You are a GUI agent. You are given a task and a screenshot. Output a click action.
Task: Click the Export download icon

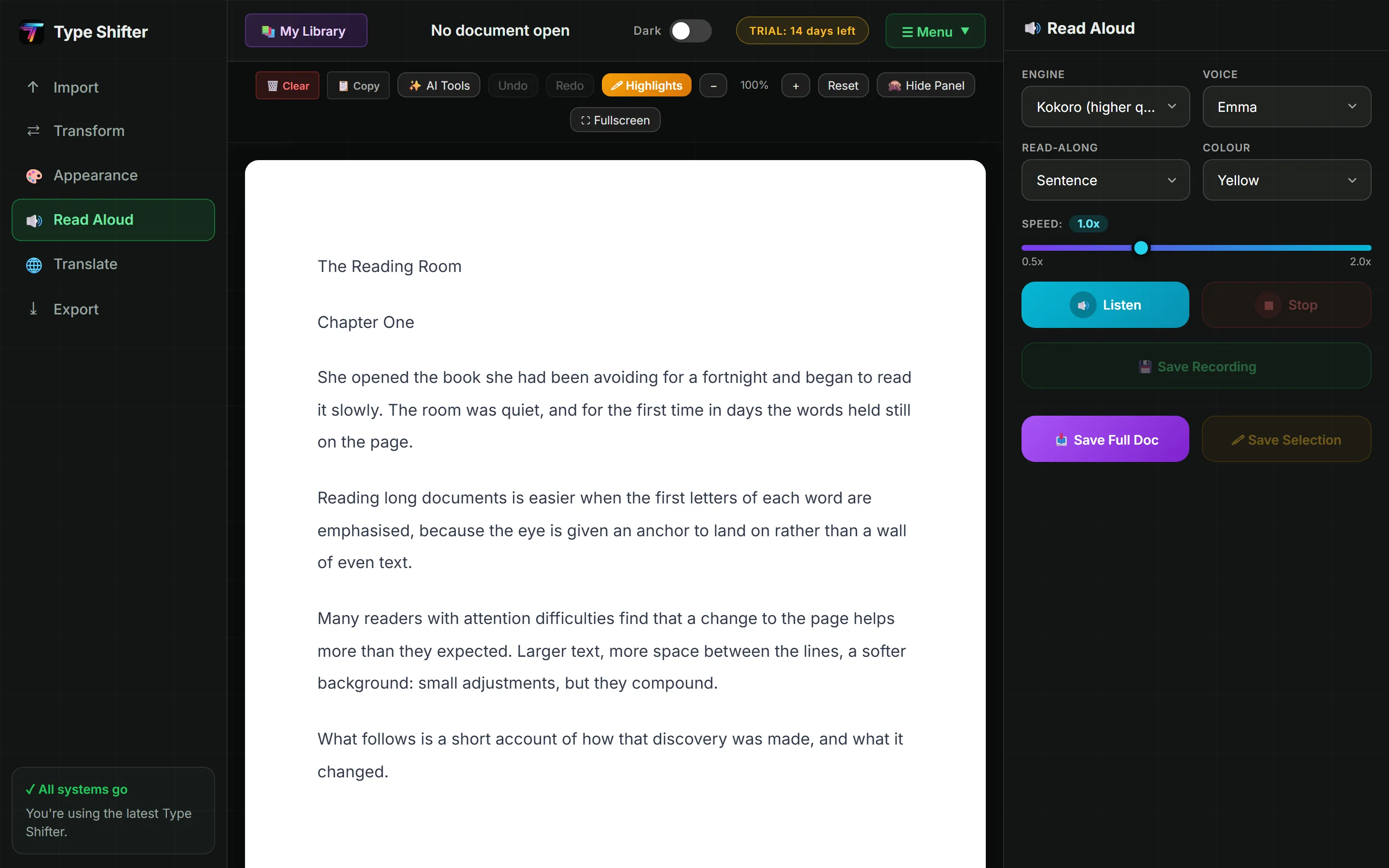coord(33,309)
